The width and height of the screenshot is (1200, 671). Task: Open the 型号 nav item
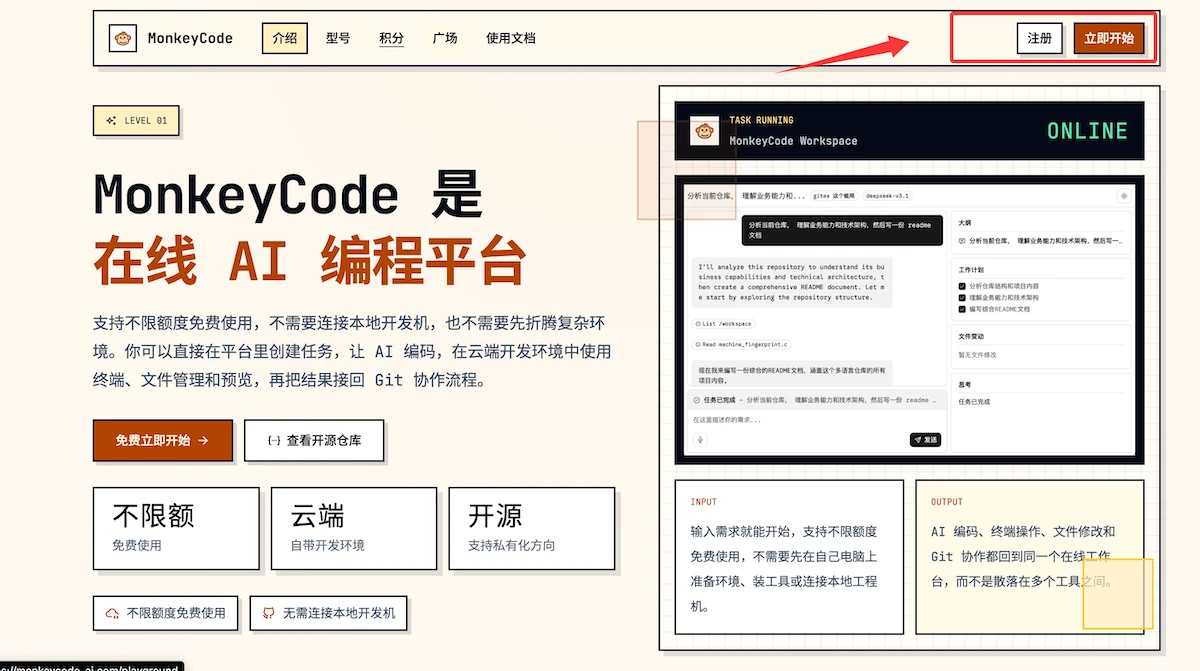338,38
